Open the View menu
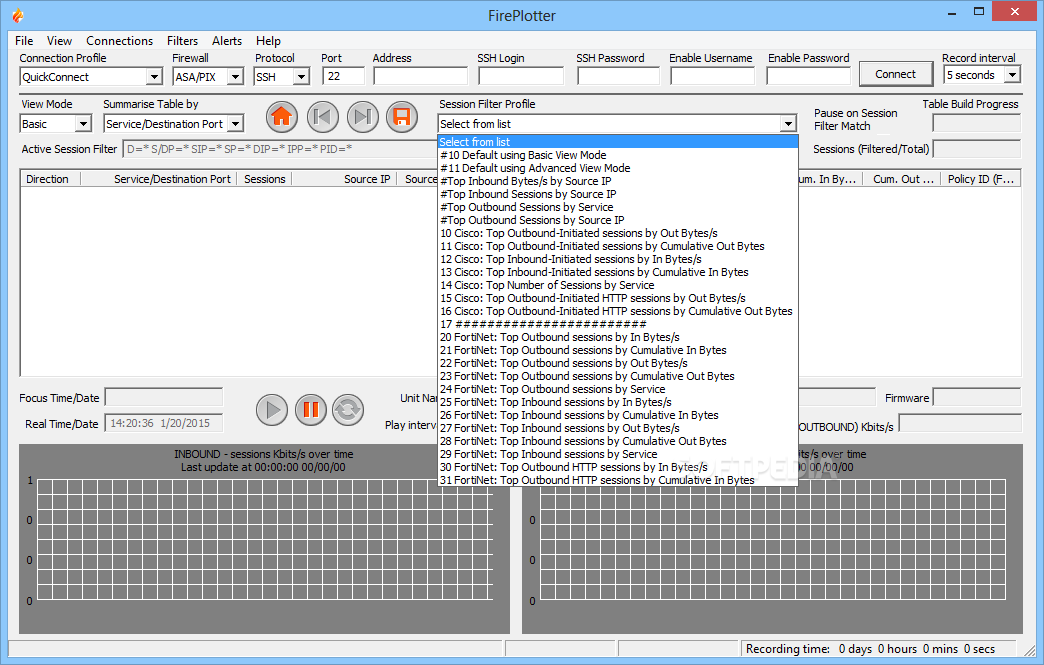Screen dimensions: 1044x665 [59, 41]
